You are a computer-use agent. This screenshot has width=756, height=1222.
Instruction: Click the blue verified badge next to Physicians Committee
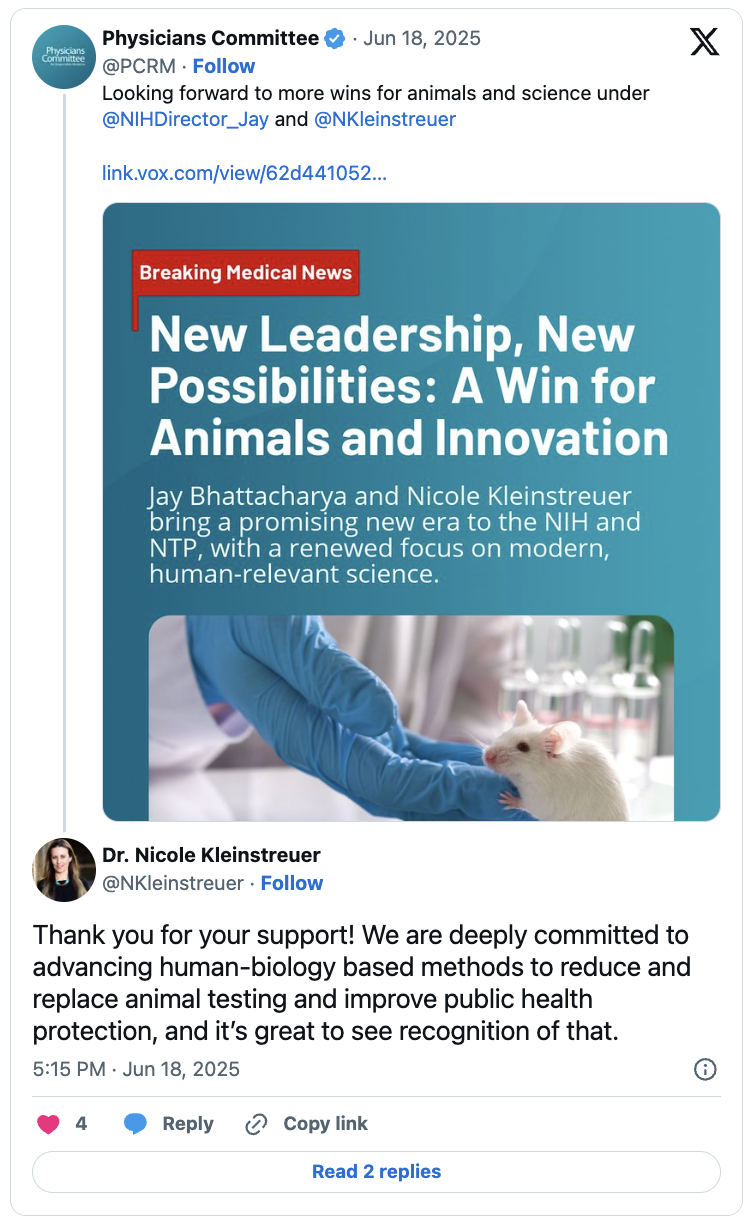336,39
